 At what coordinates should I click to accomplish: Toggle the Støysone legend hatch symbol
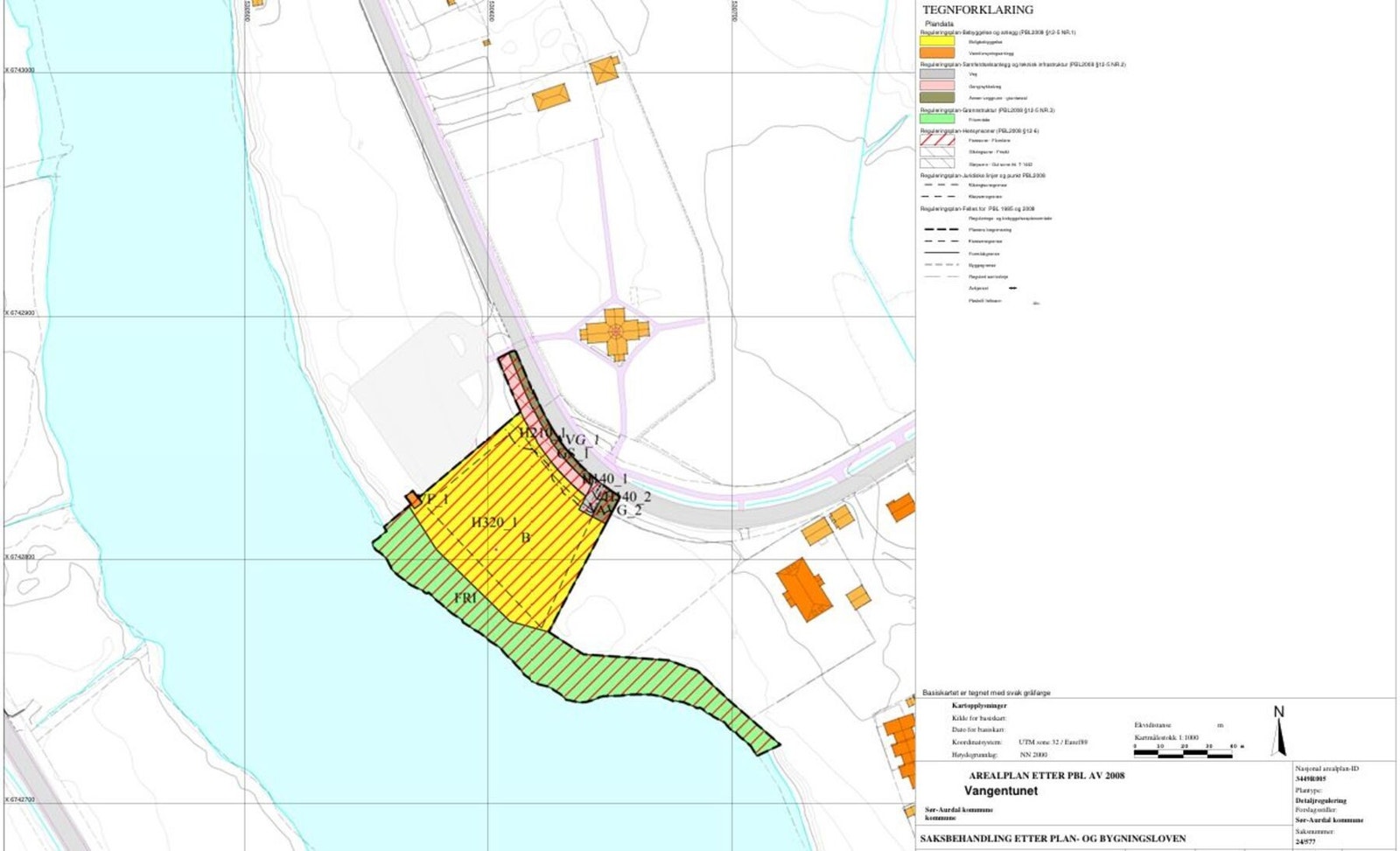tap(937, 164)
